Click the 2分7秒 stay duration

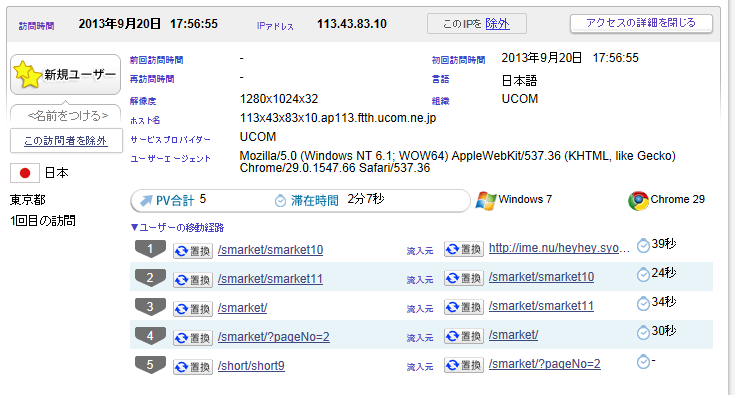coord(366,199)
